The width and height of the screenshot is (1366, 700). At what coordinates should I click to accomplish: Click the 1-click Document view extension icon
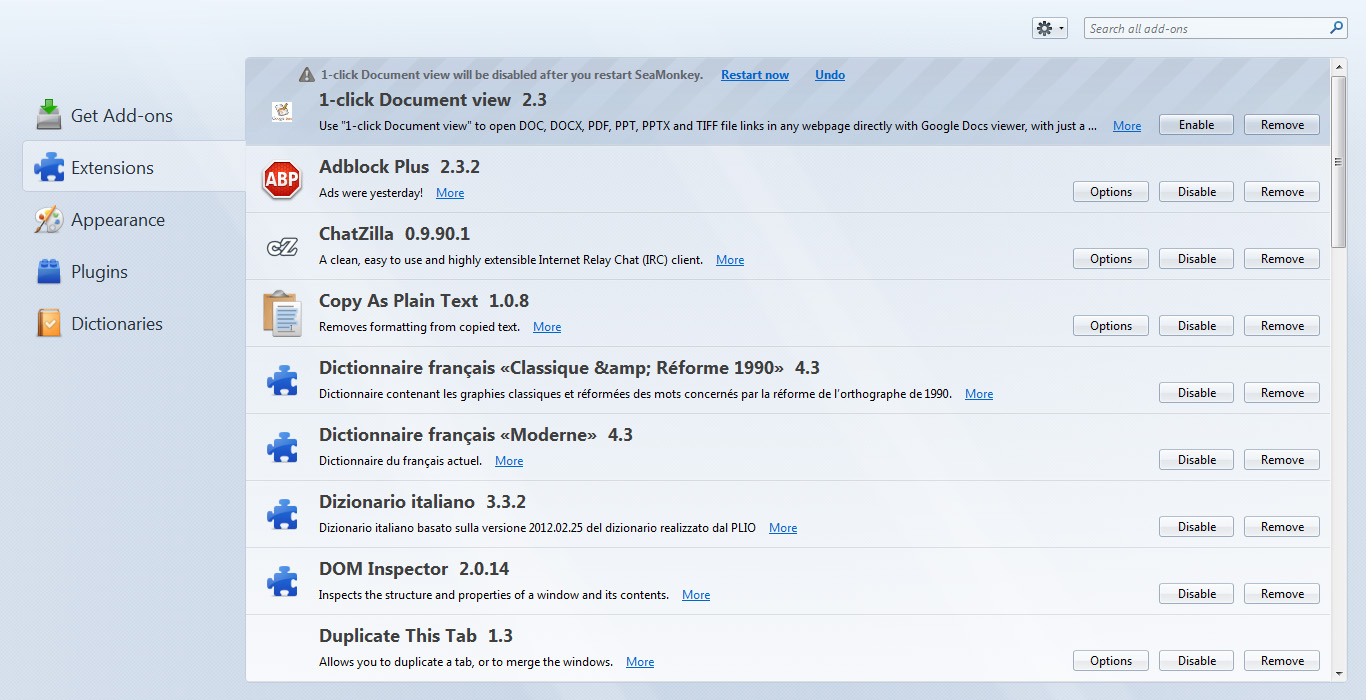tap(282, 112)
